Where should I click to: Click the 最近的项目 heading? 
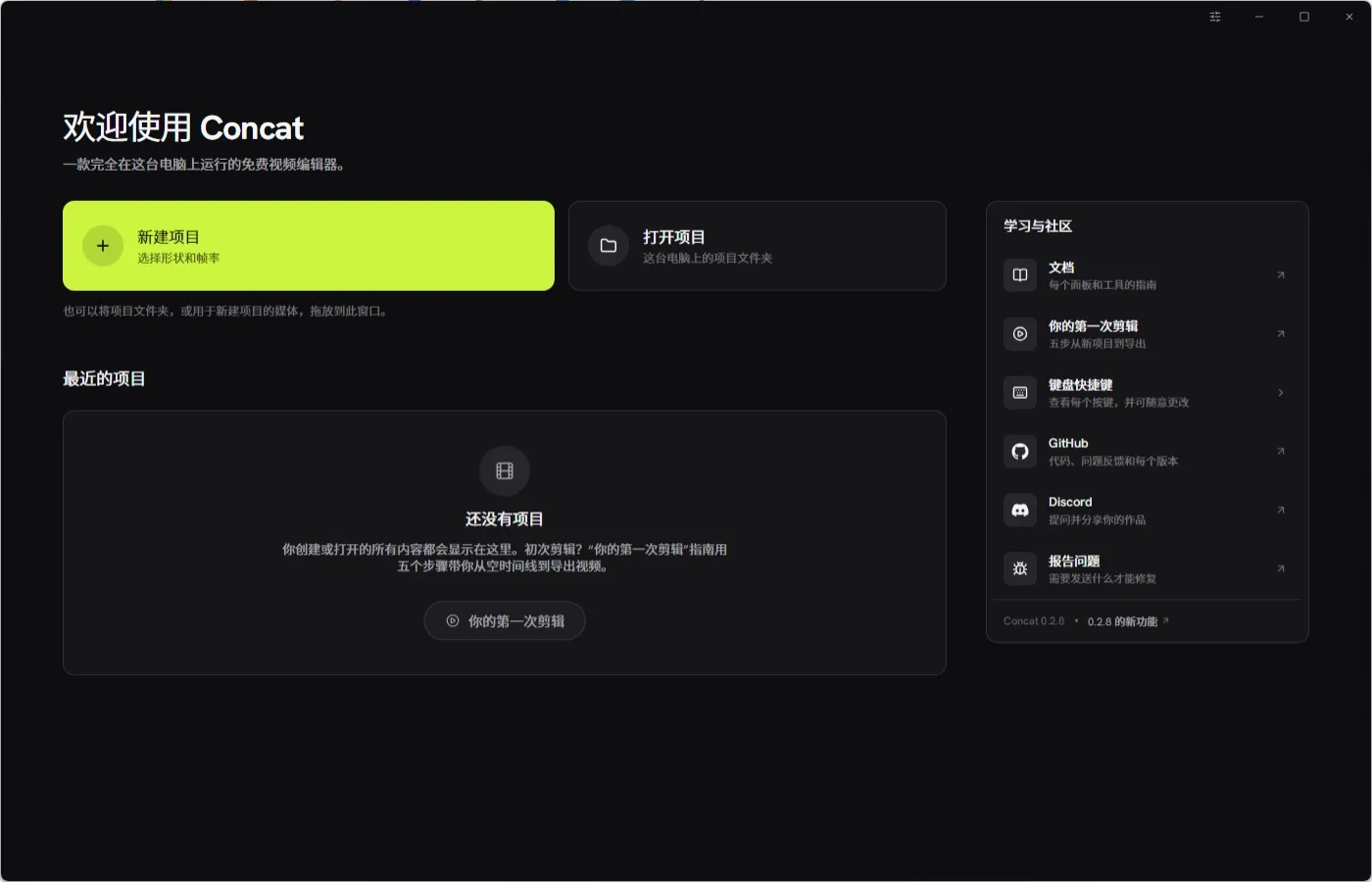point(104,379)
